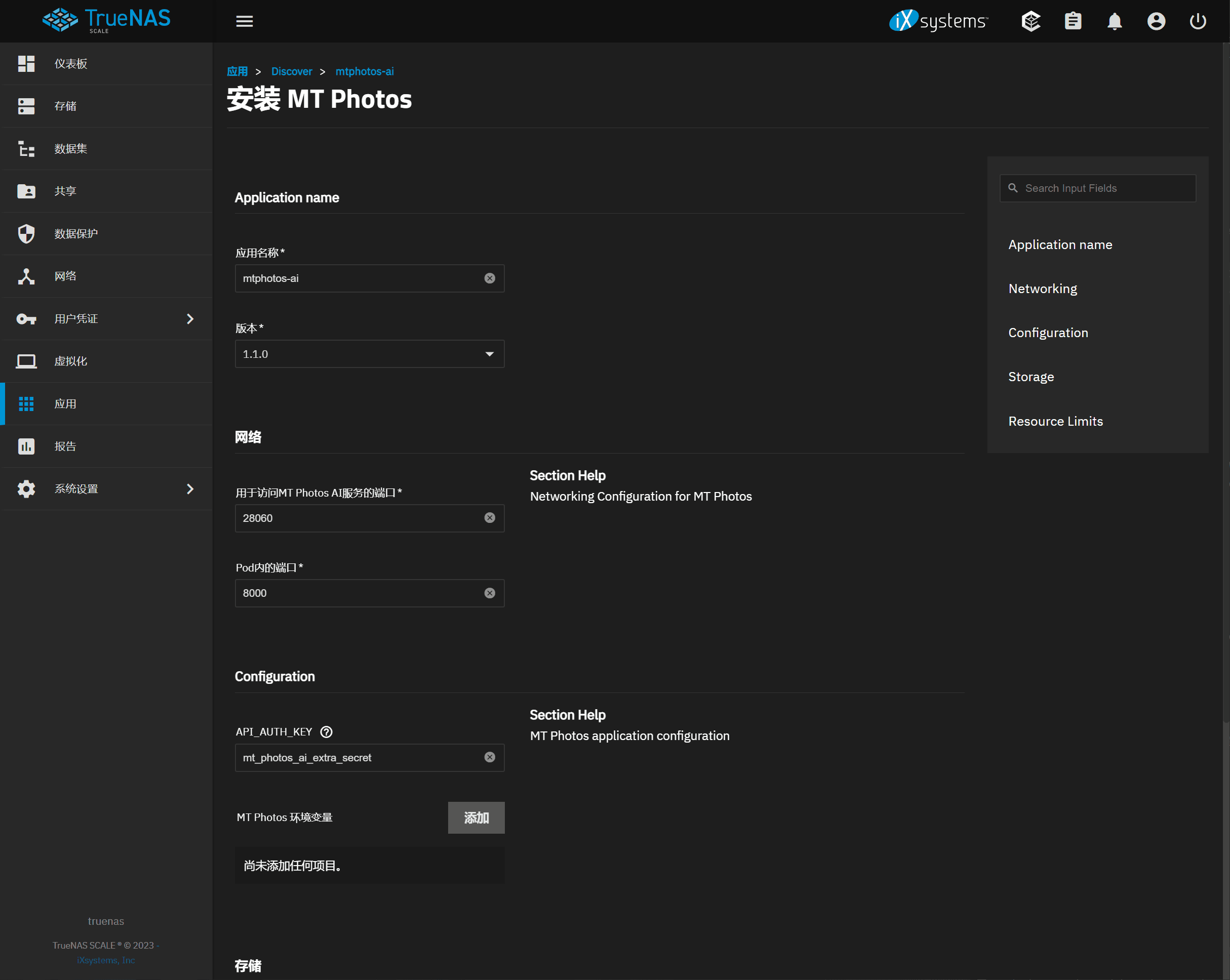Viewport: 1230px width, 980px height.
Task: Open the 版本 1.1.0 dropdown
Action: click(370, 354)
